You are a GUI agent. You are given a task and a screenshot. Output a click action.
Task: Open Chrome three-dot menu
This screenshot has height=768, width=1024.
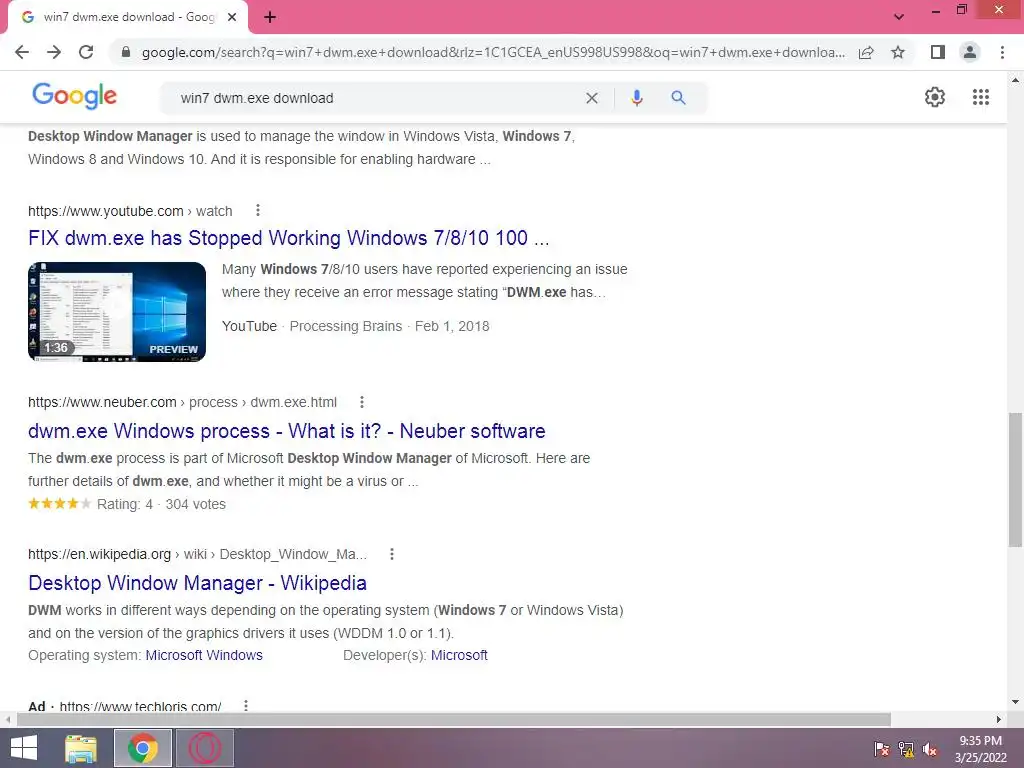(1002, 52)
